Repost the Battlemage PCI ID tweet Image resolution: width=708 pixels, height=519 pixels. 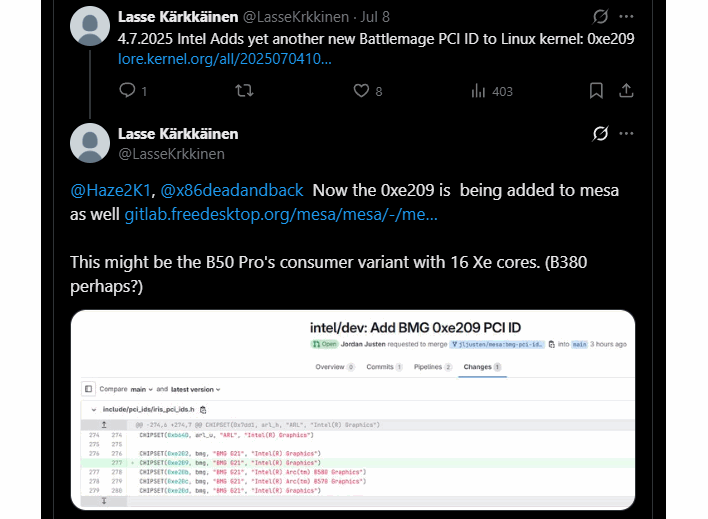(x=243, y=91)
